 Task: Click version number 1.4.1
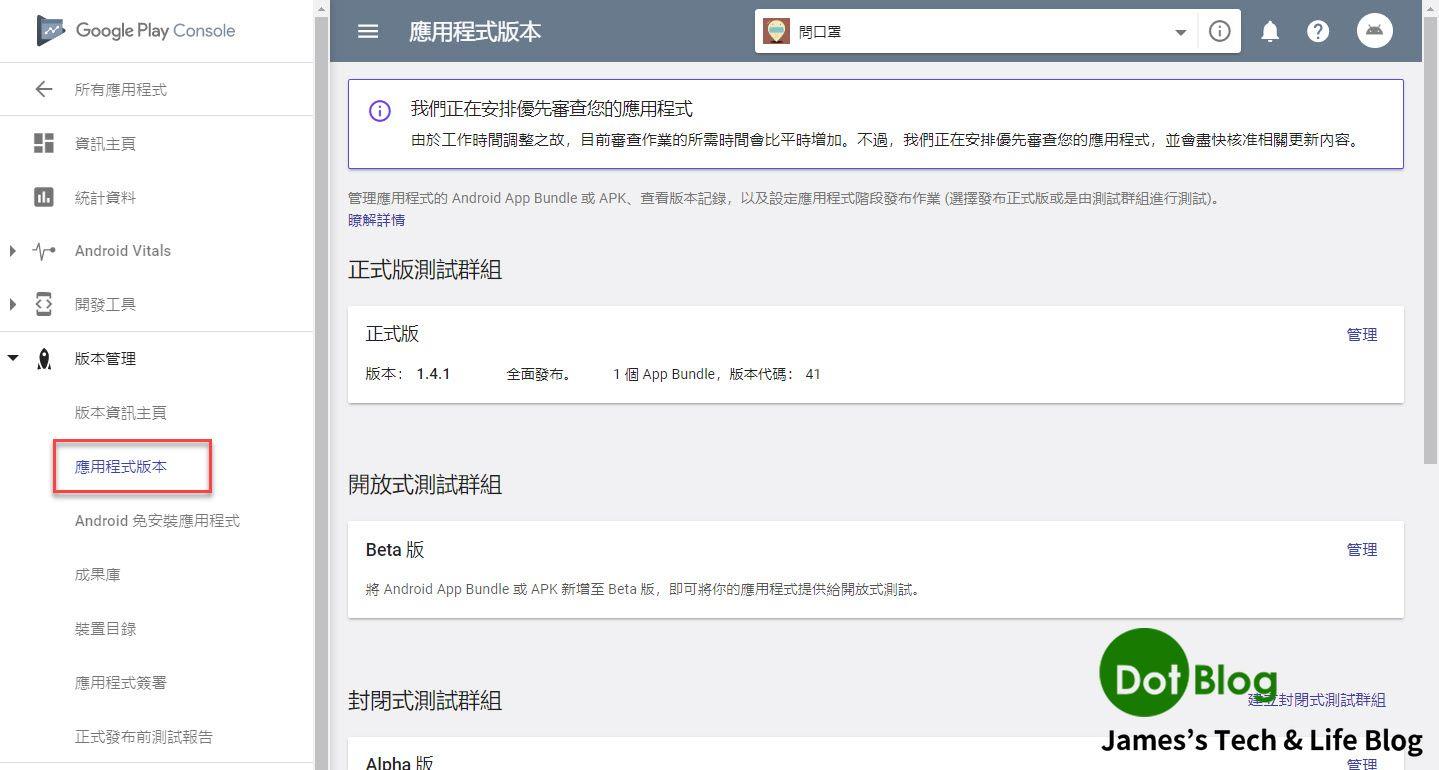(x=433, y=374)
